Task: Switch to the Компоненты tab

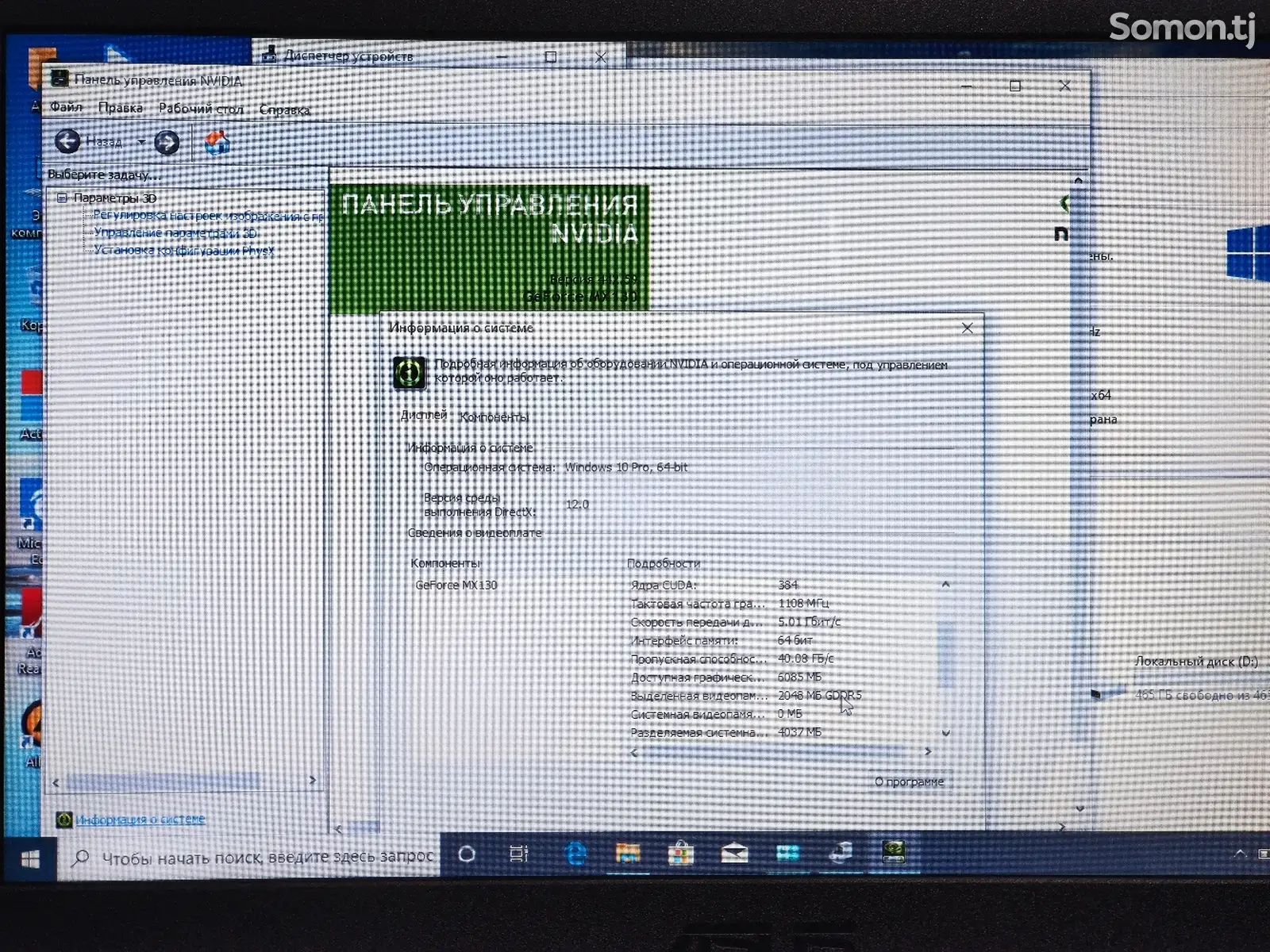Action: point(494,416)
